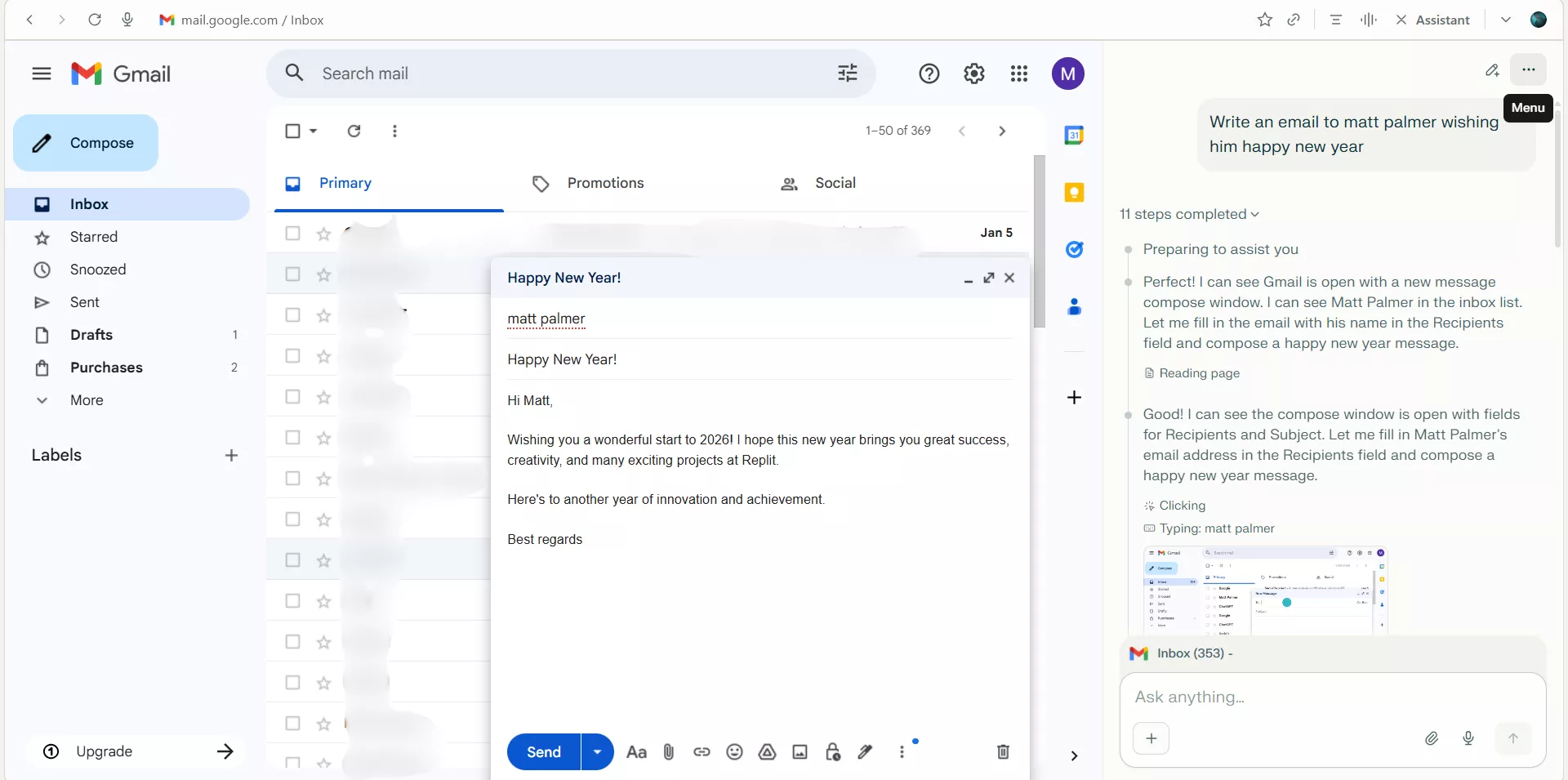Open the Sent mail folder

tap(84, 302)
